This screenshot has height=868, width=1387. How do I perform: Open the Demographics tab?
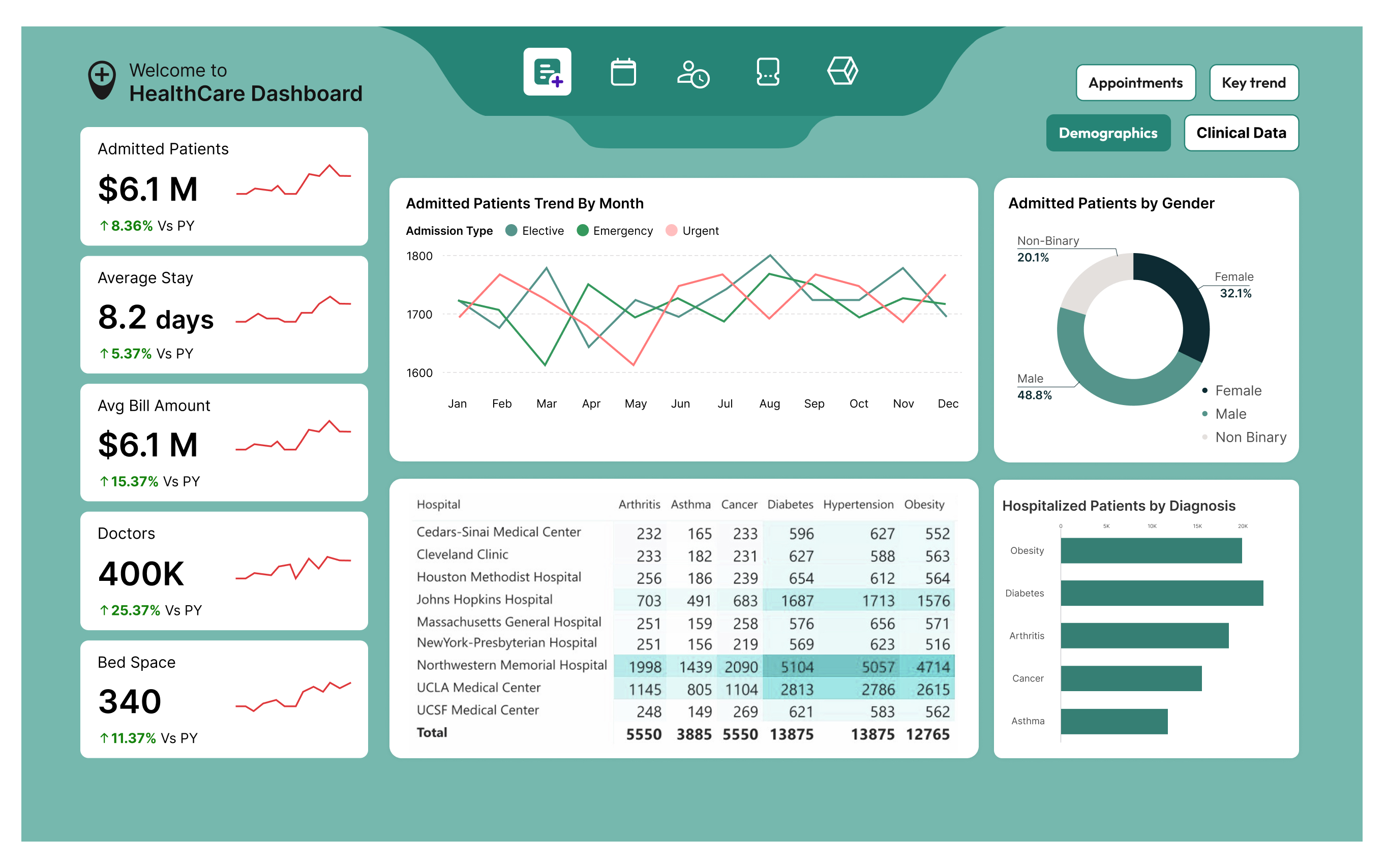point(1108,133)
